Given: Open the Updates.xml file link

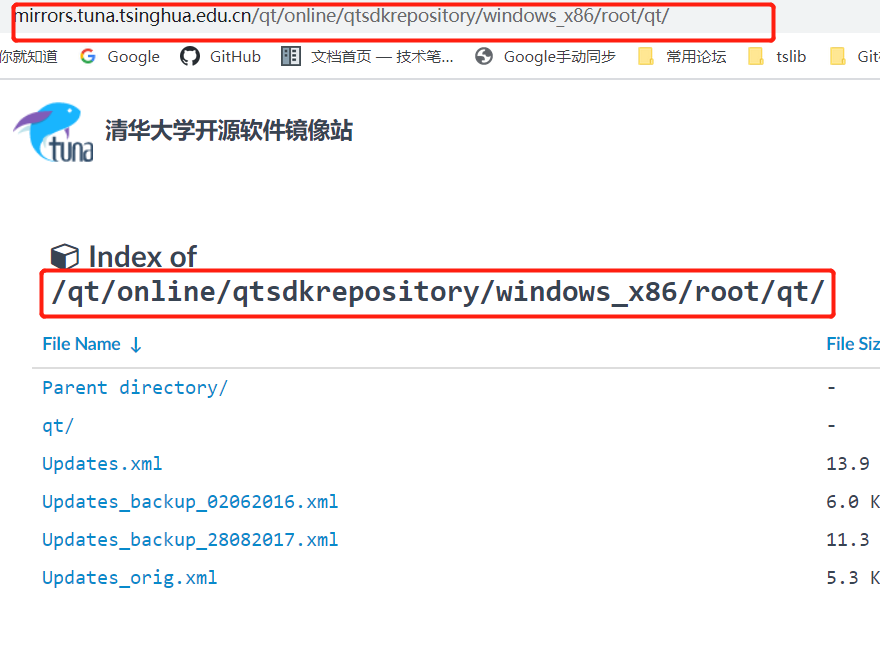Looking at the screenshot, I should (x=102, y=463).
